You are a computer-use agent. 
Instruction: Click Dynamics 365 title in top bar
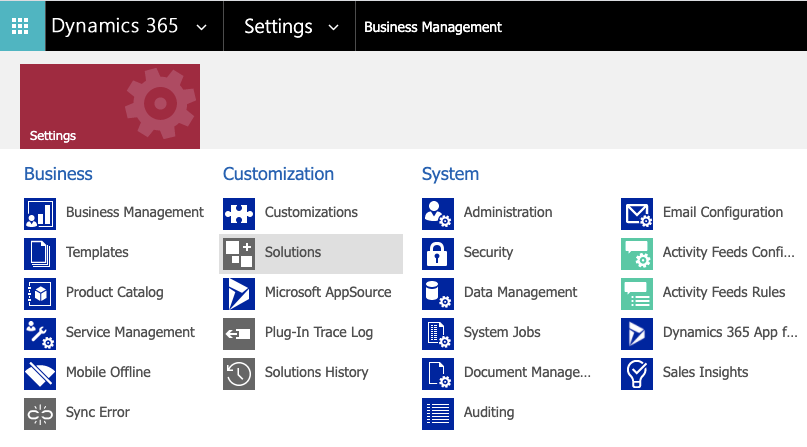pyautogui.click(x=115, y=26)
